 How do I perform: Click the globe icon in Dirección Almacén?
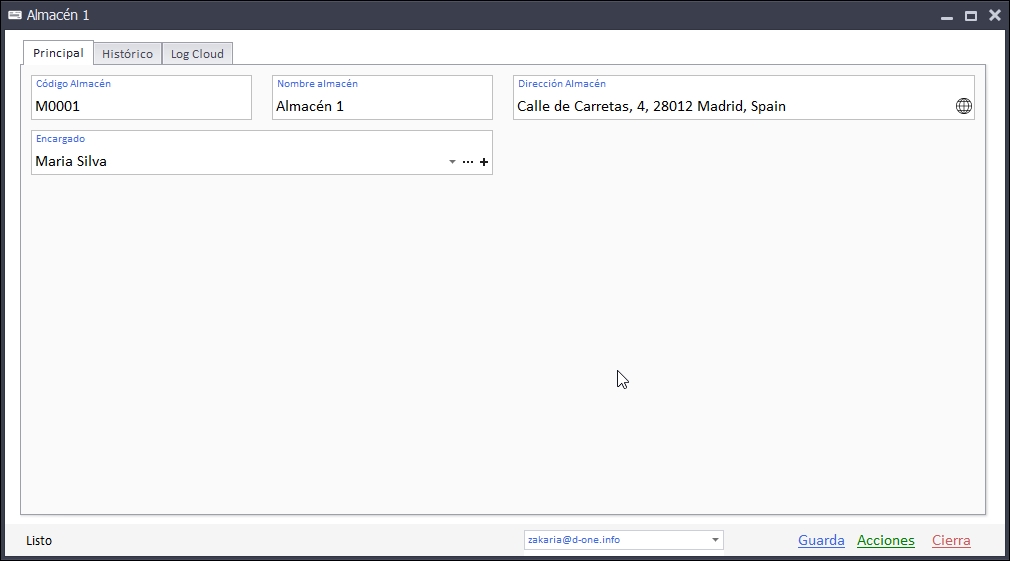tap(963, 106)
